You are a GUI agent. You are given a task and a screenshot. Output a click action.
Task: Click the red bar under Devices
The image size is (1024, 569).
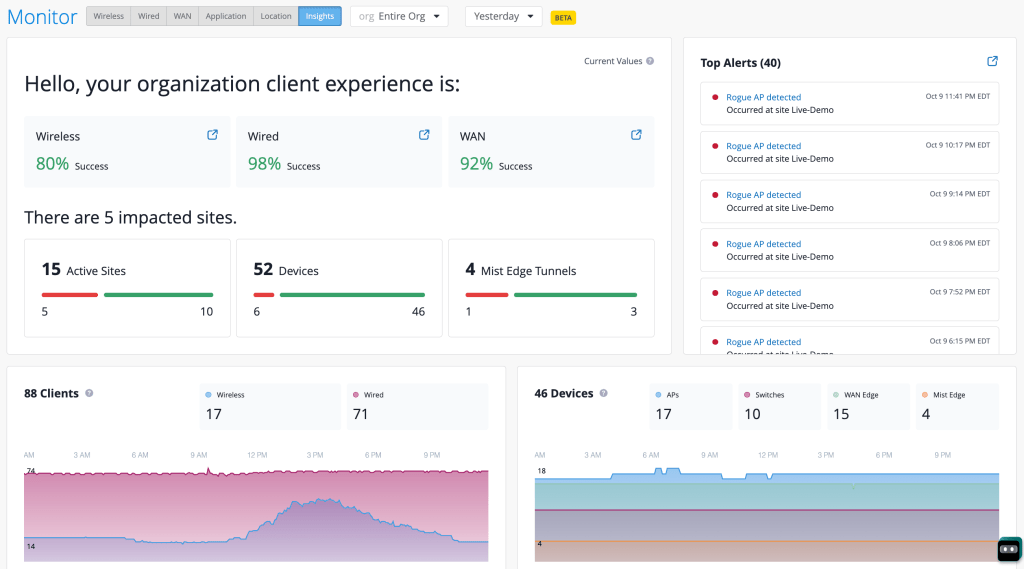pyautogui.click(x=264, y=295)
